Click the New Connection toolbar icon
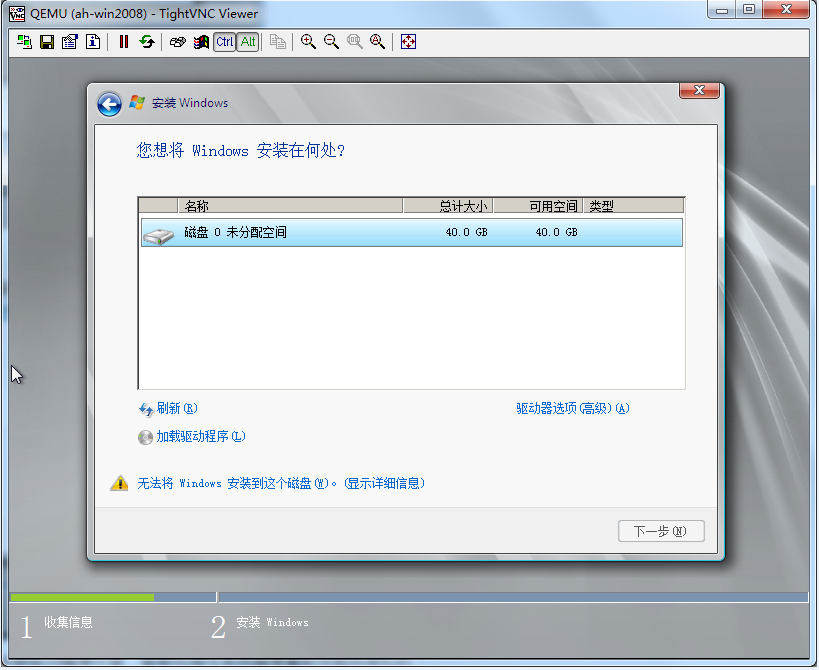Viewport: 819px width, 670px height. pos(25,42)
